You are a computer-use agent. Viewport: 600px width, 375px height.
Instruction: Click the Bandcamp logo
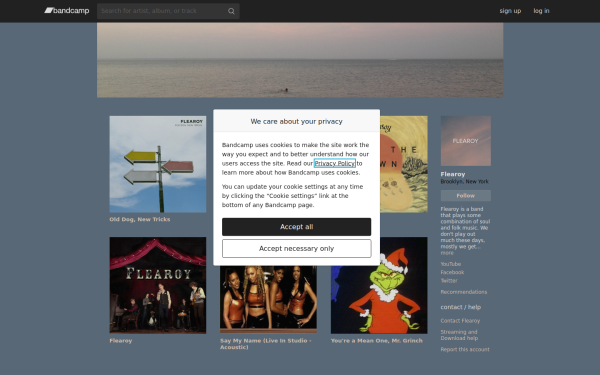pos(67,11)
